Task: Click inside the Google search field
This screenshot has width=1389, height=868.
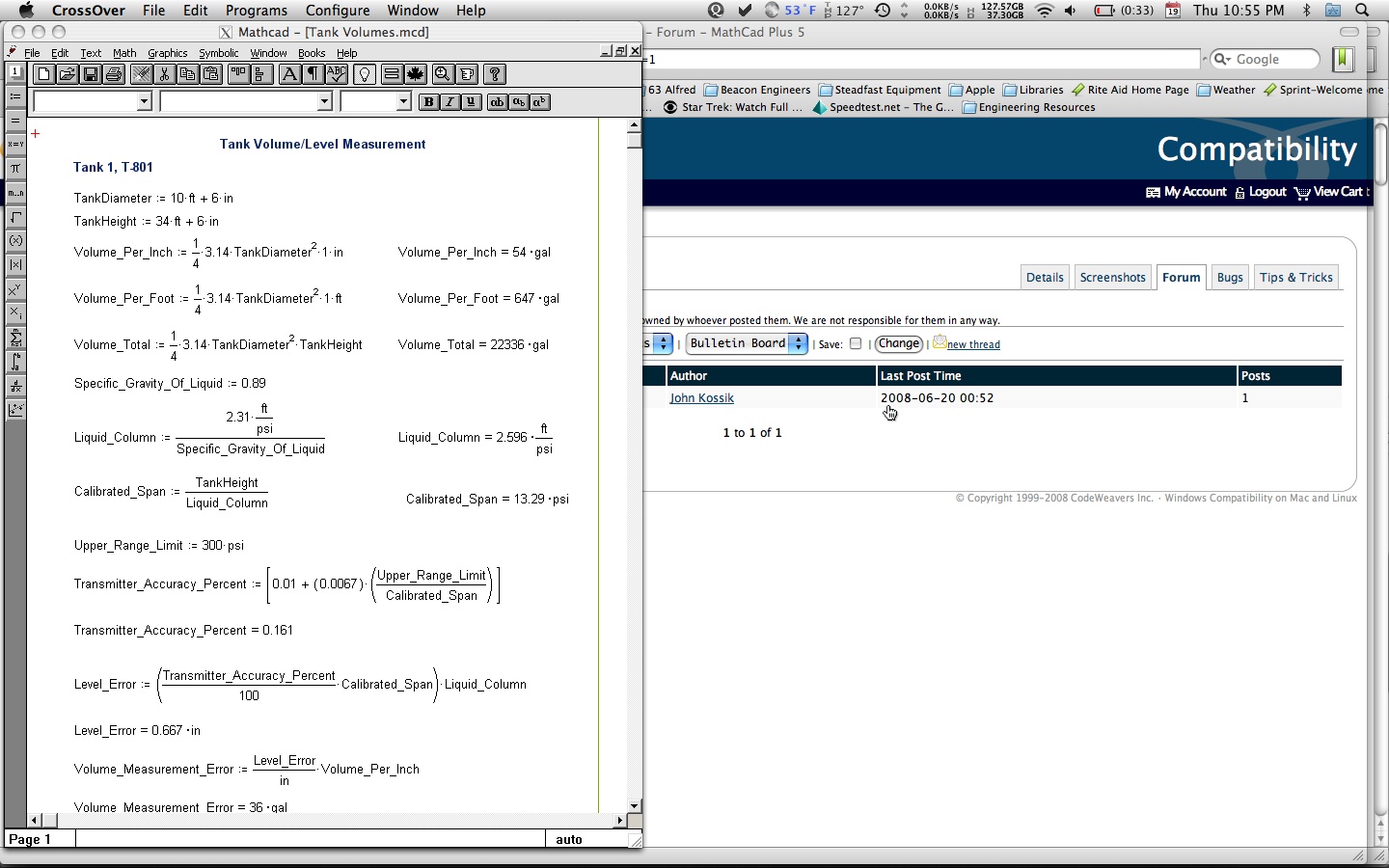Action: (x=1264, y=59)
